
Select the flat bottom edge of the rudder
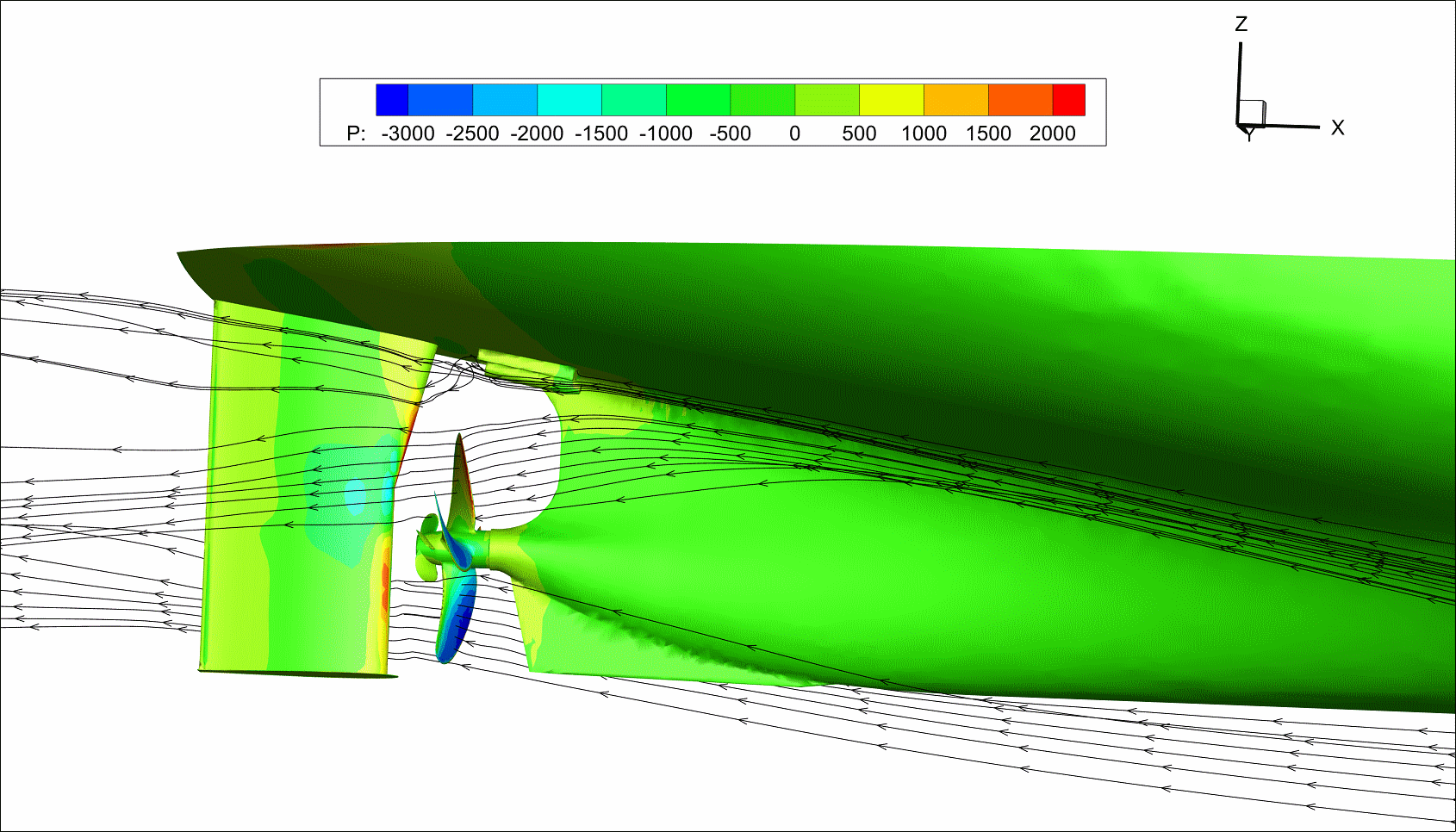[x=297, y=673]
